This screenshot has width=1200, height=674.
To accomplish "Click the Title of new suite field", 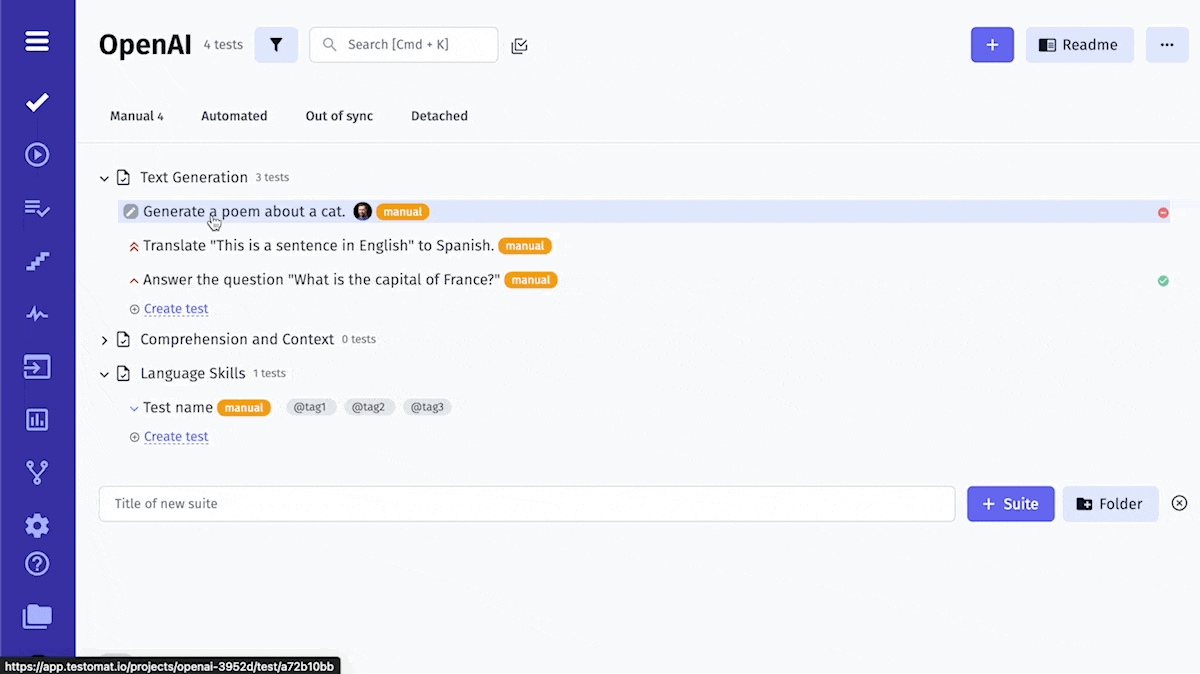I will [526, 504].
